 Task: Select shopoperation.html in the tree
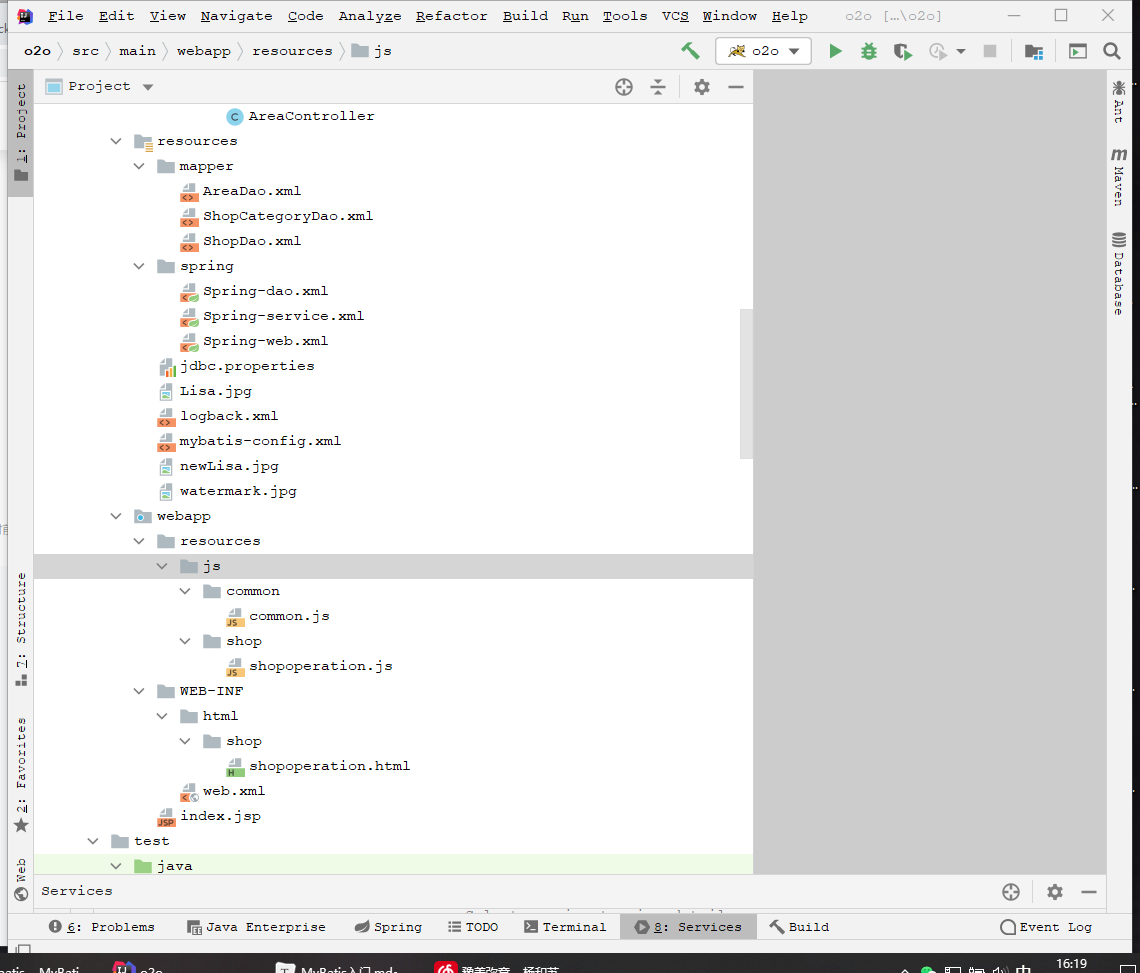[329, 766]
